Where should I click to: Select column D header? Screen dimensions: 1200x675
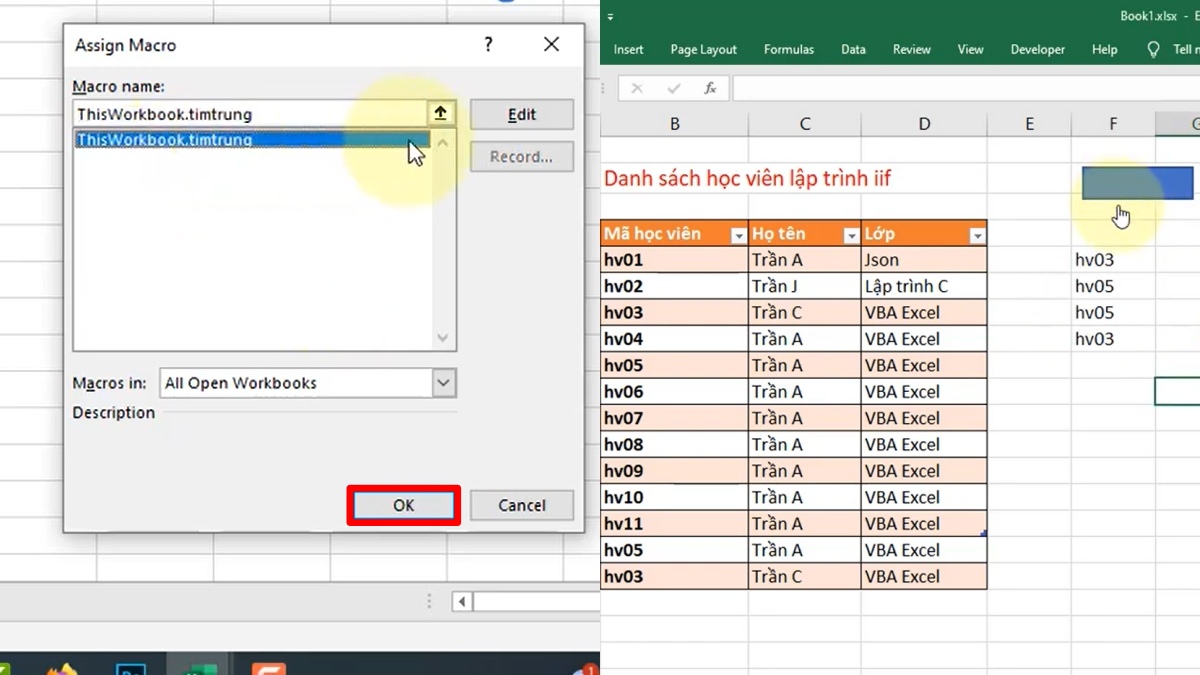click(924, 124)
